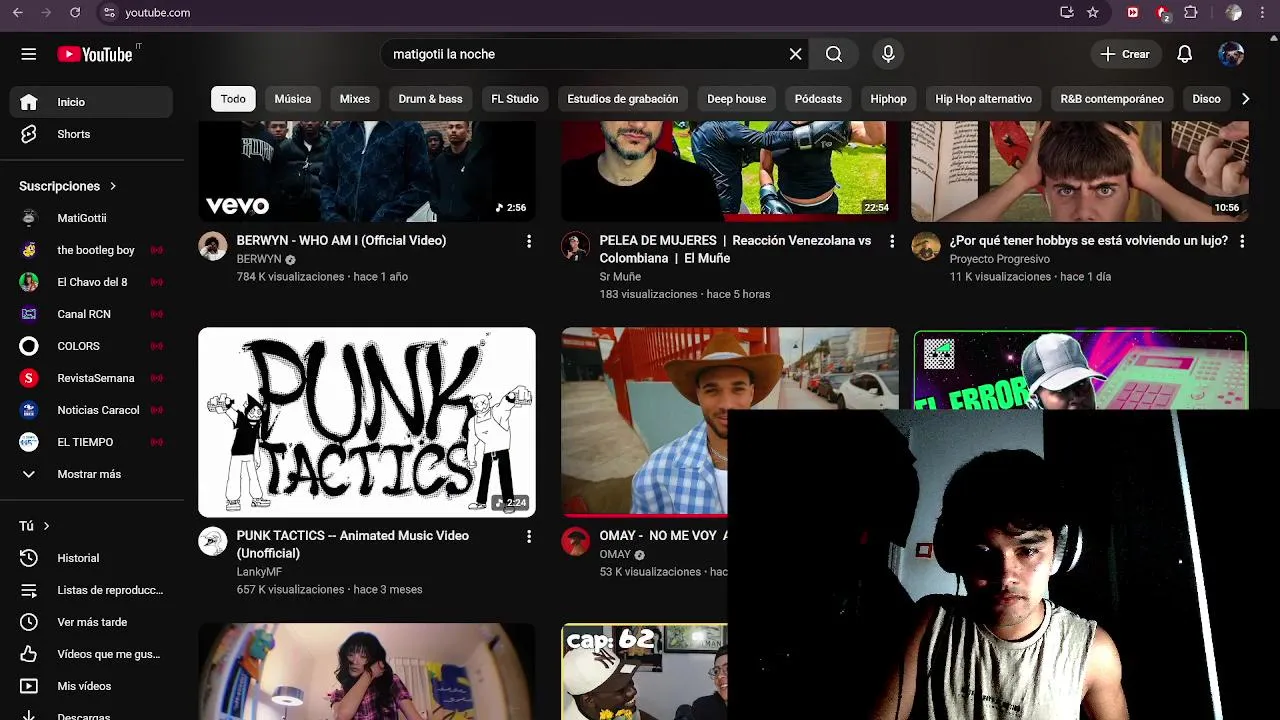Viewport: 1280px width, 720px height.
Task: Open the hamburger guide menu
Action: pyautogui.click(x=28, y=54)
